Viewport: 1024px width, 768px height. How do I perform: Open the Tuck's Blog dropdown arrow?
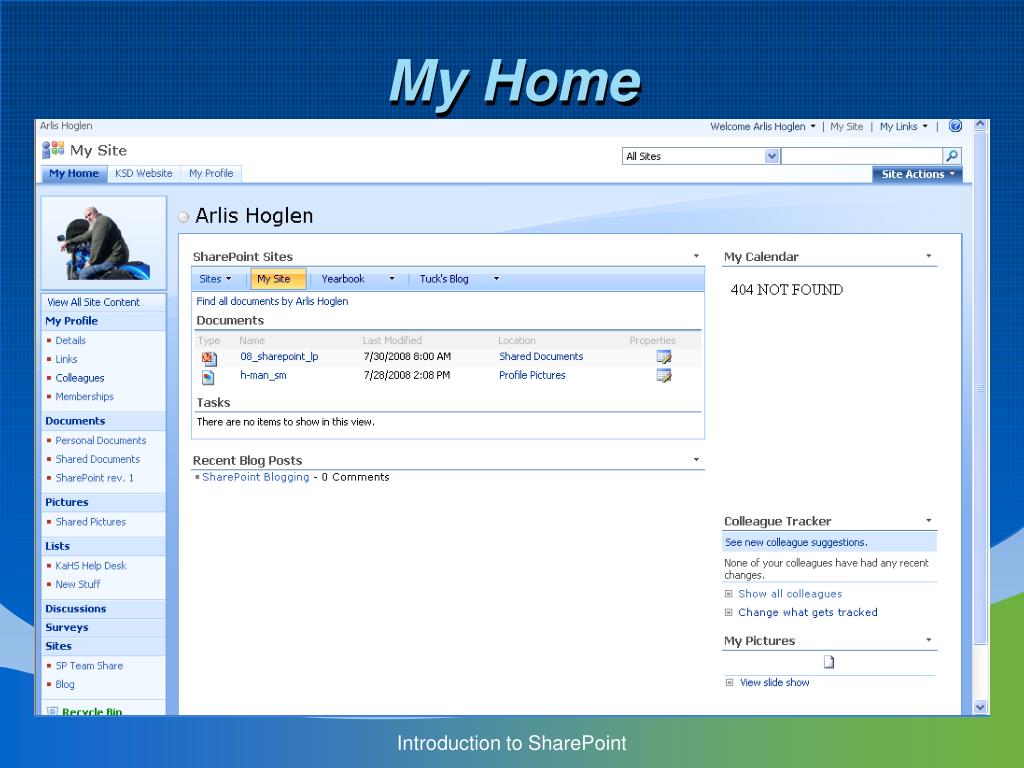(496, 278)
